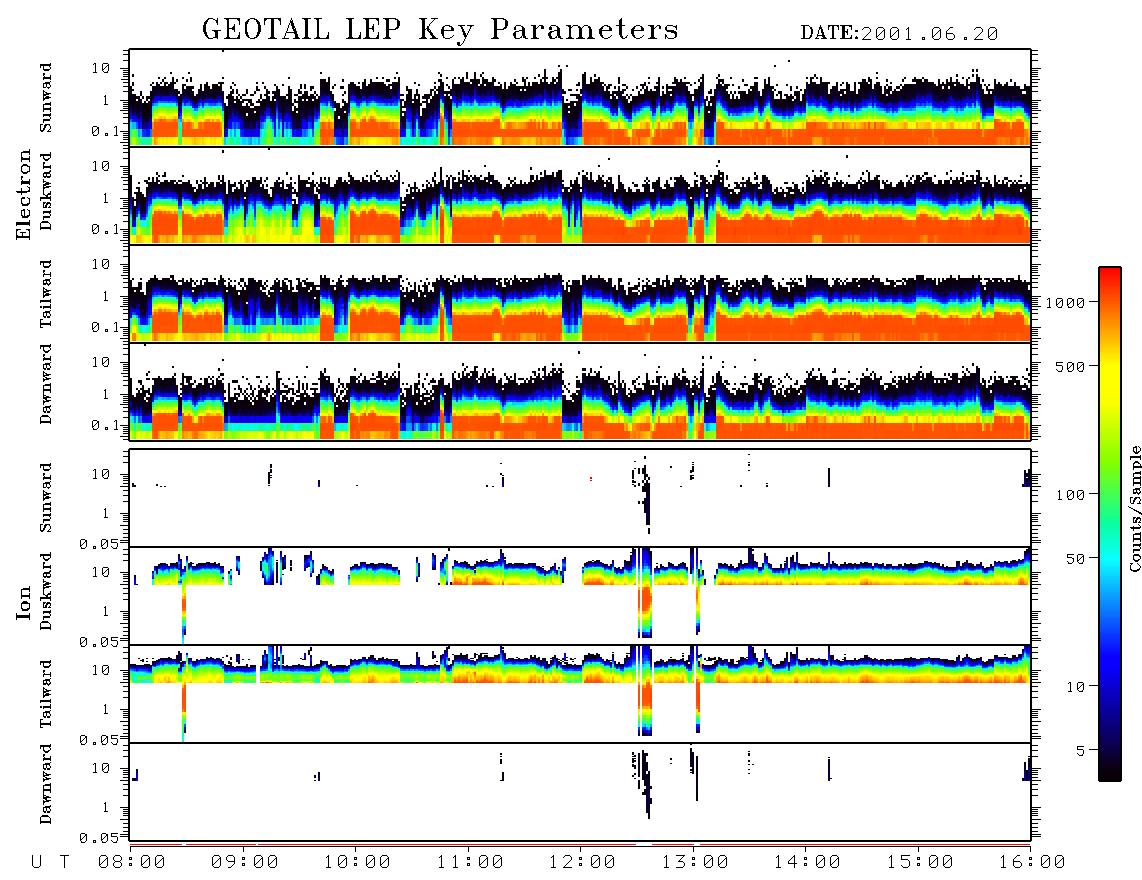Click the GEOTAIL LEP Key Parameters title
Screen dimensions: 1142x880
point(440,30)
